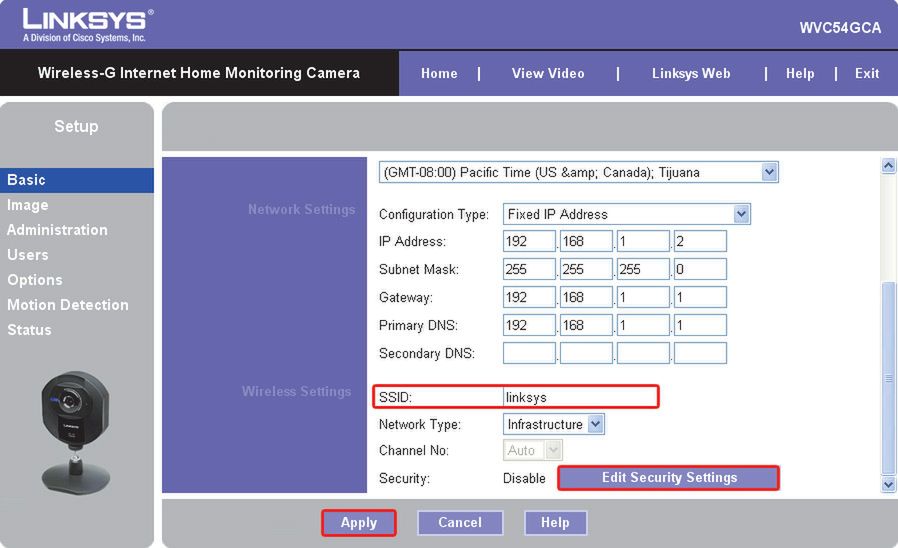Click the second Subnet Mask field
Screen dimensions: 898x548
coord(586,269)
